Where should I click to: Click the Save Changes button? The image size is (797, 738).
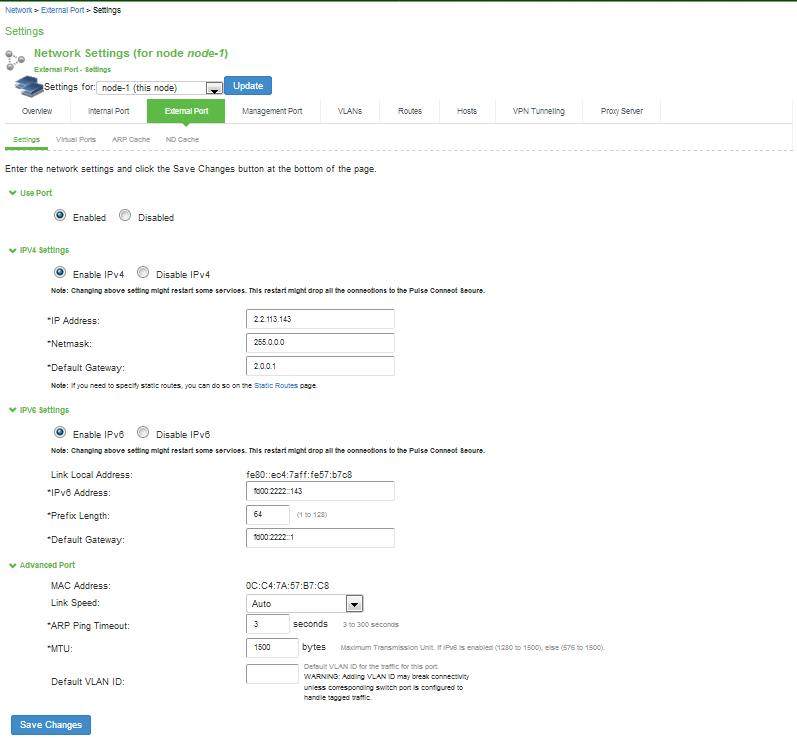coord(50,724)
